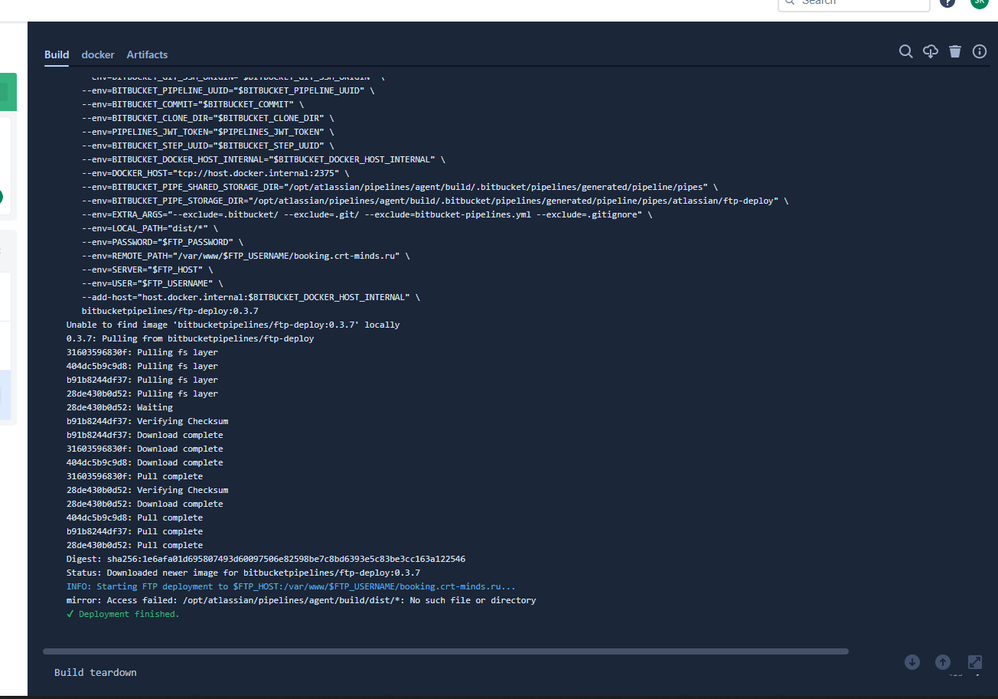
Task: Click the '--env=SERVER="$FTP_HOST"' line
Action: pyautogui.click(x=147, y=270)
